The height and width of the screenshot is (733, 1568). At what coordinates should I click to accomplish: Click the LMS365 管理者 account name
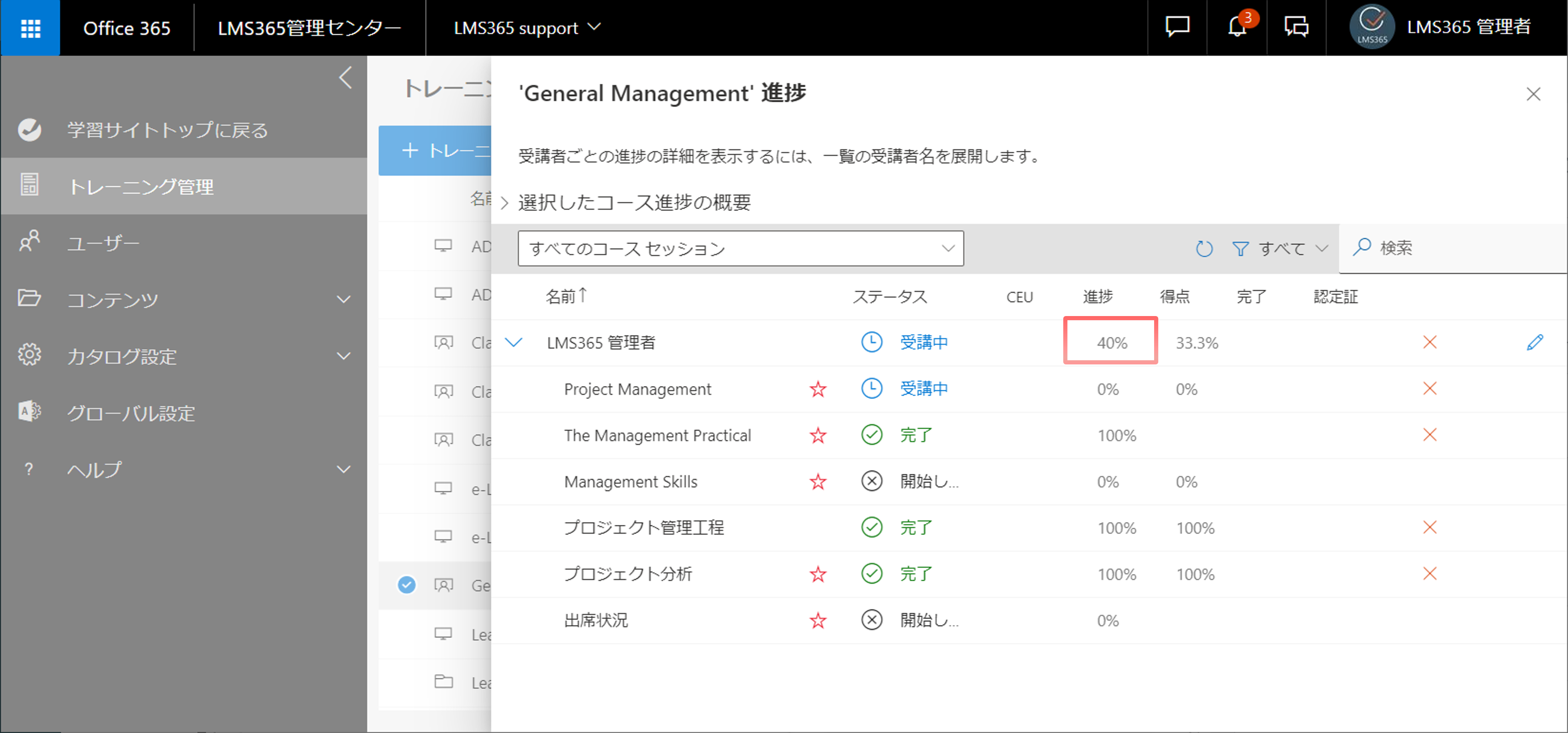pos(1468,27)
